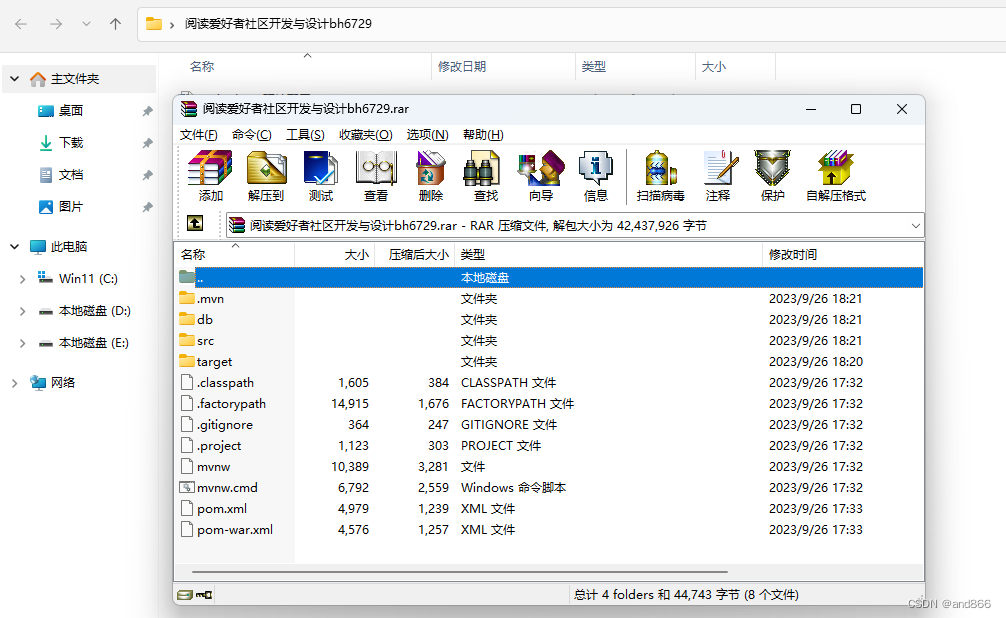This screenshot has width=1006, height=618.
Task: Select the .factorypath file
Action: click(549, 404)
